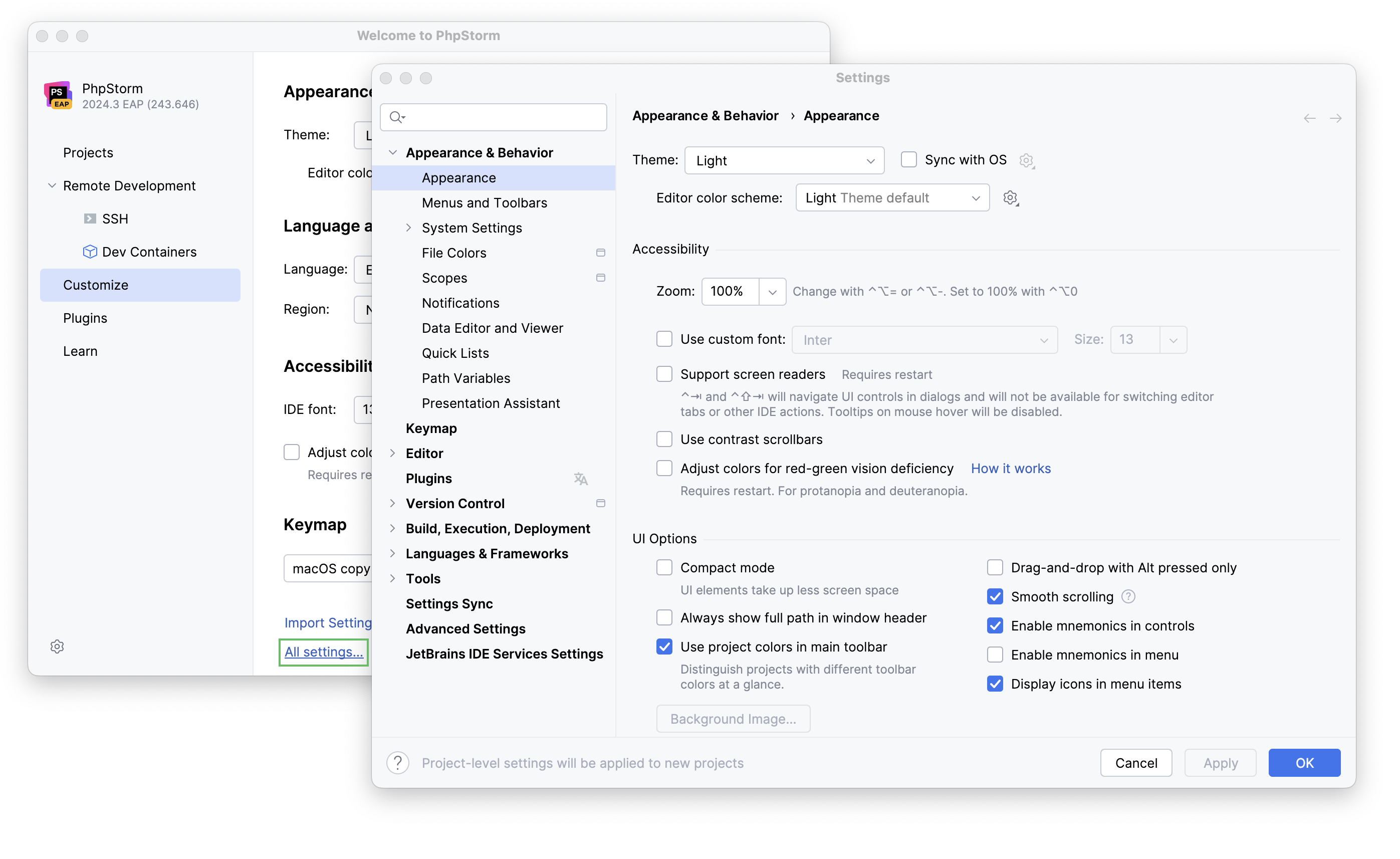Open editor color scheme gear settings
Image resolution: width=1400 pixels, height=859 pixels.
(x=1010, y=197)
